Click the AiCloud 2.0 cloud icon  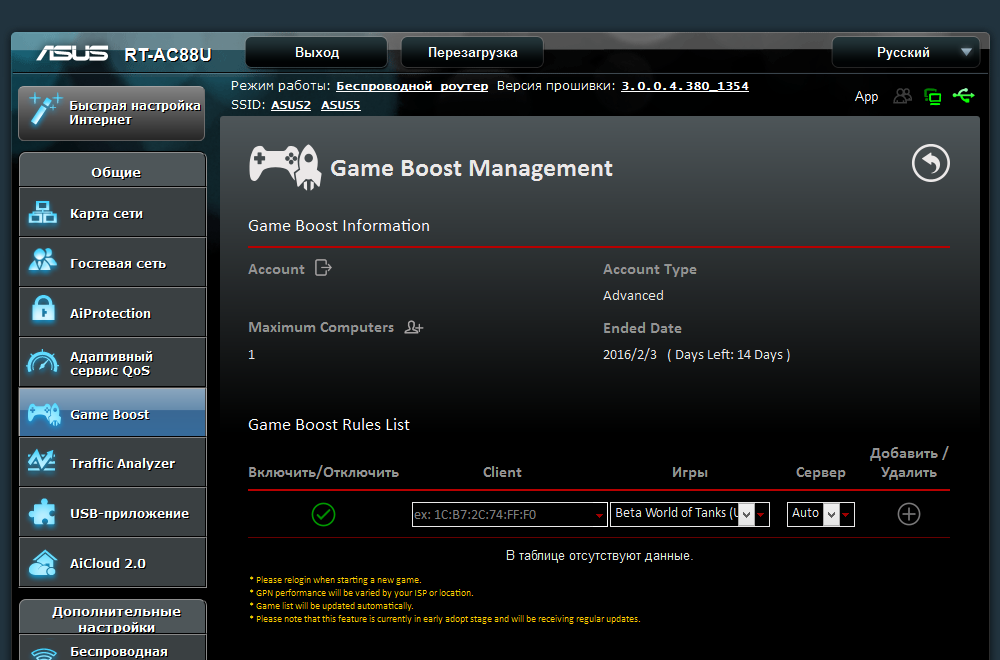(x=43, y=562)
